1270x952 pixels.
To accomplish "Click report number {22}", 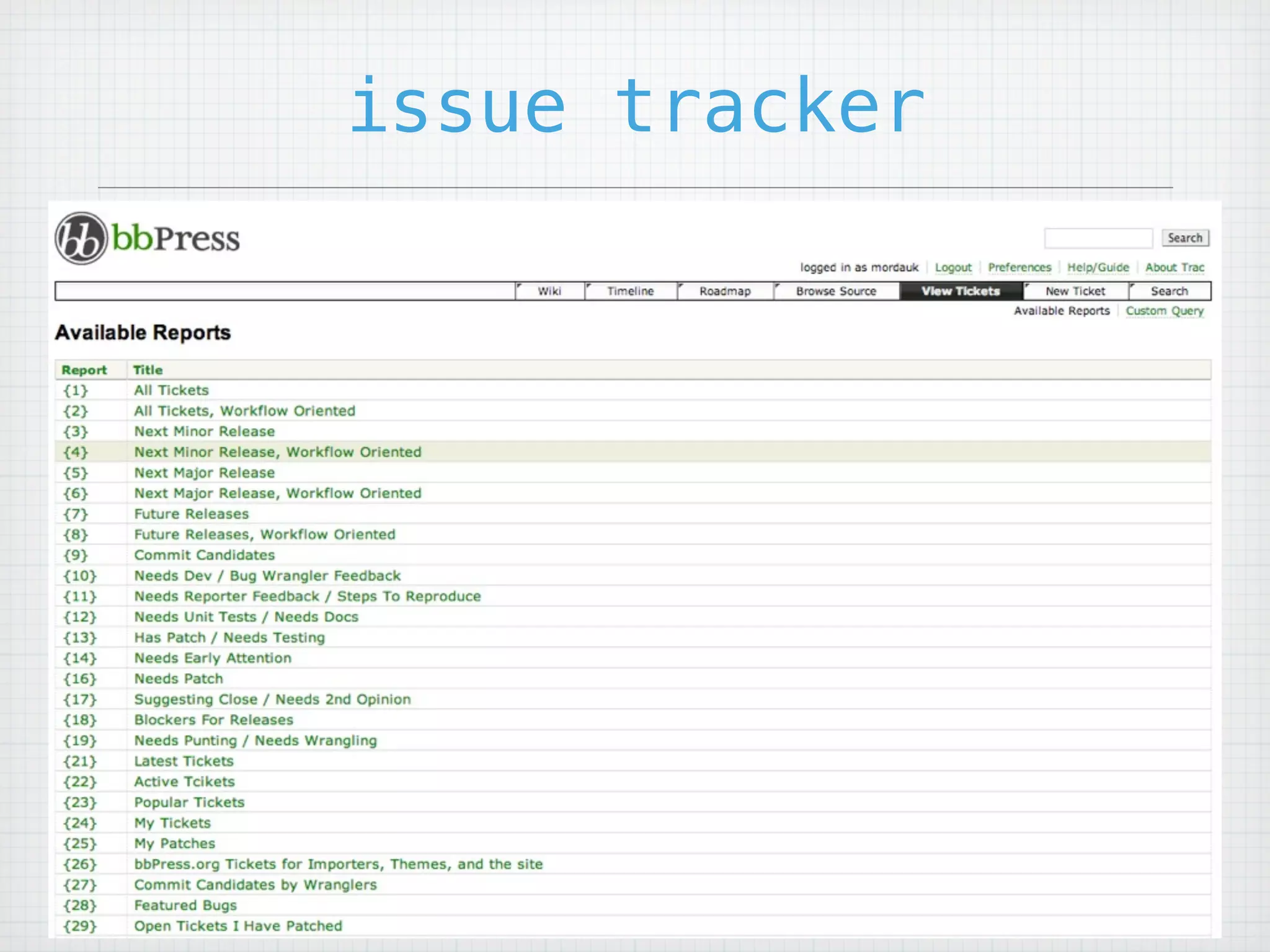I will pyautogui.click(x=80, y=782).
